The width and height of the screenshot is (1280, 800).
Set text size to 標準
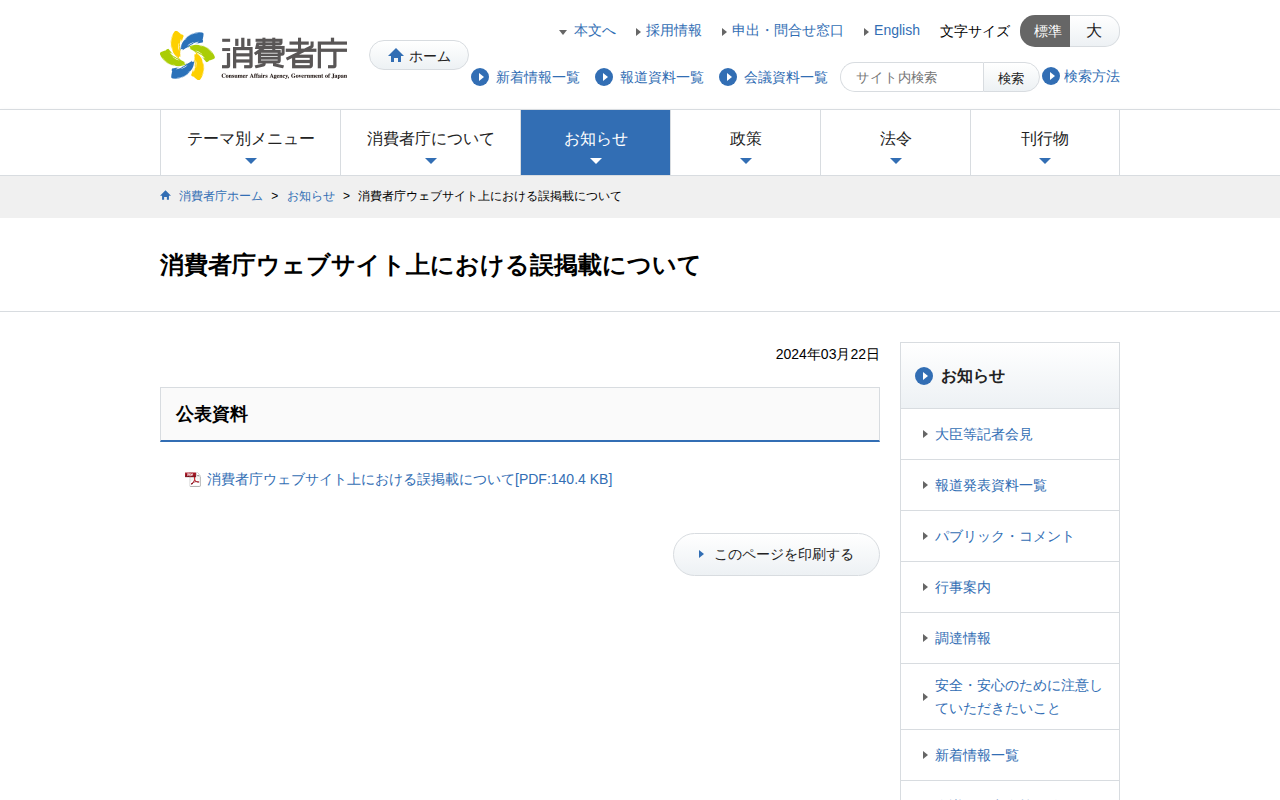(x=1046, y=31)
